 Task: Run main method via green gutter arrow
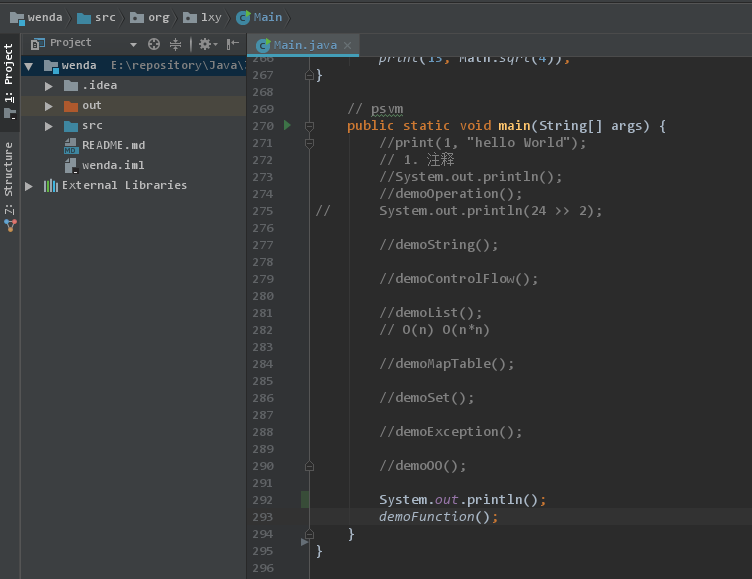(x=287, y=125)
